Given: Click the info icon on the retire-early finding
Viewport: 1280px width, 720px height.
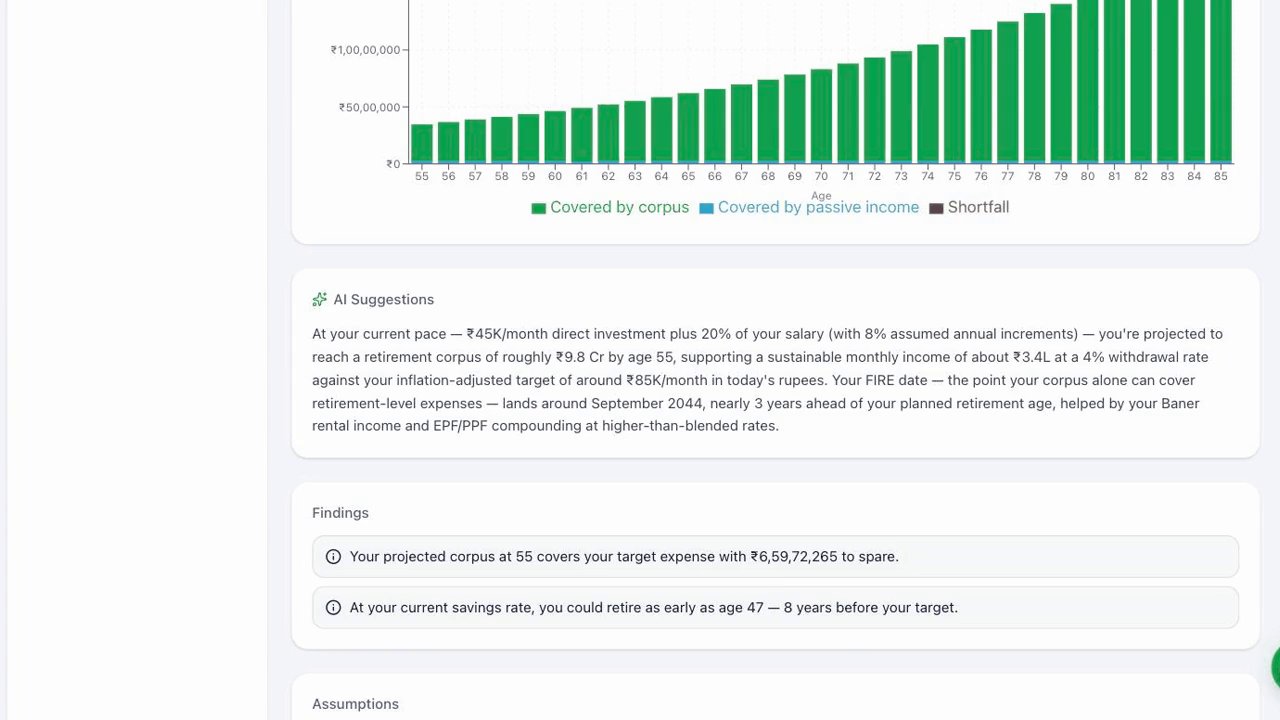Looking at the screenshot, I should click(334, 608).
